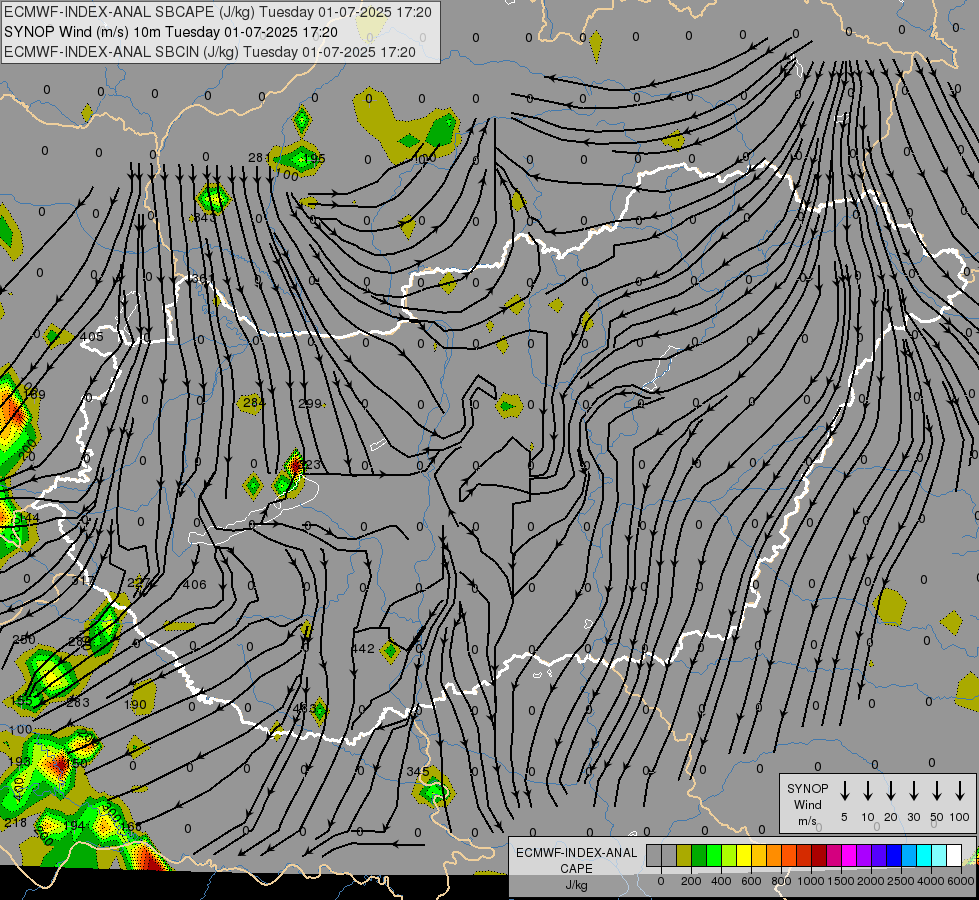Screen dimensions: 979x900
Task: Click the SBCIN title line at top
Action: coord(210,52)
